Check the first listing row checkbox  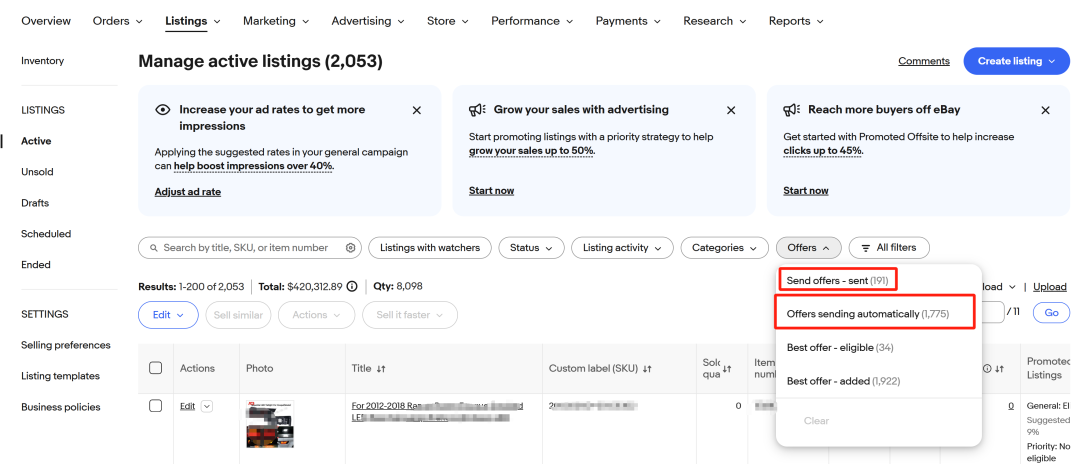point(155,406)
